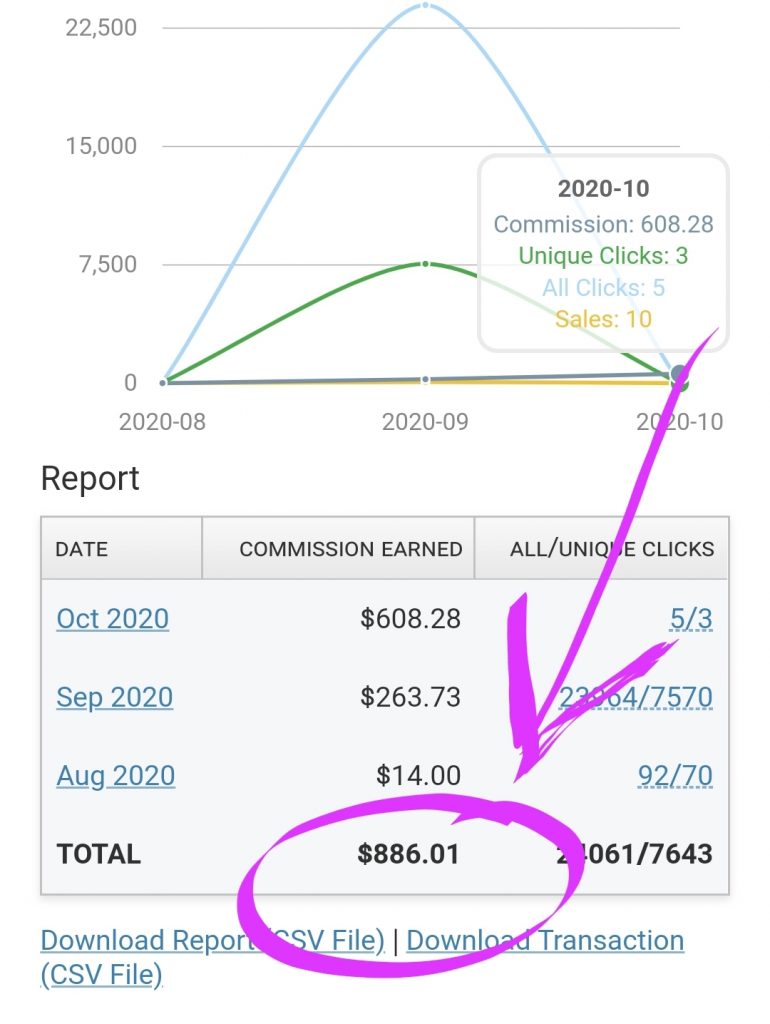Click the ALL/UNIQUE CLICKS column header
770x1024 pixels.
point(602,549)
